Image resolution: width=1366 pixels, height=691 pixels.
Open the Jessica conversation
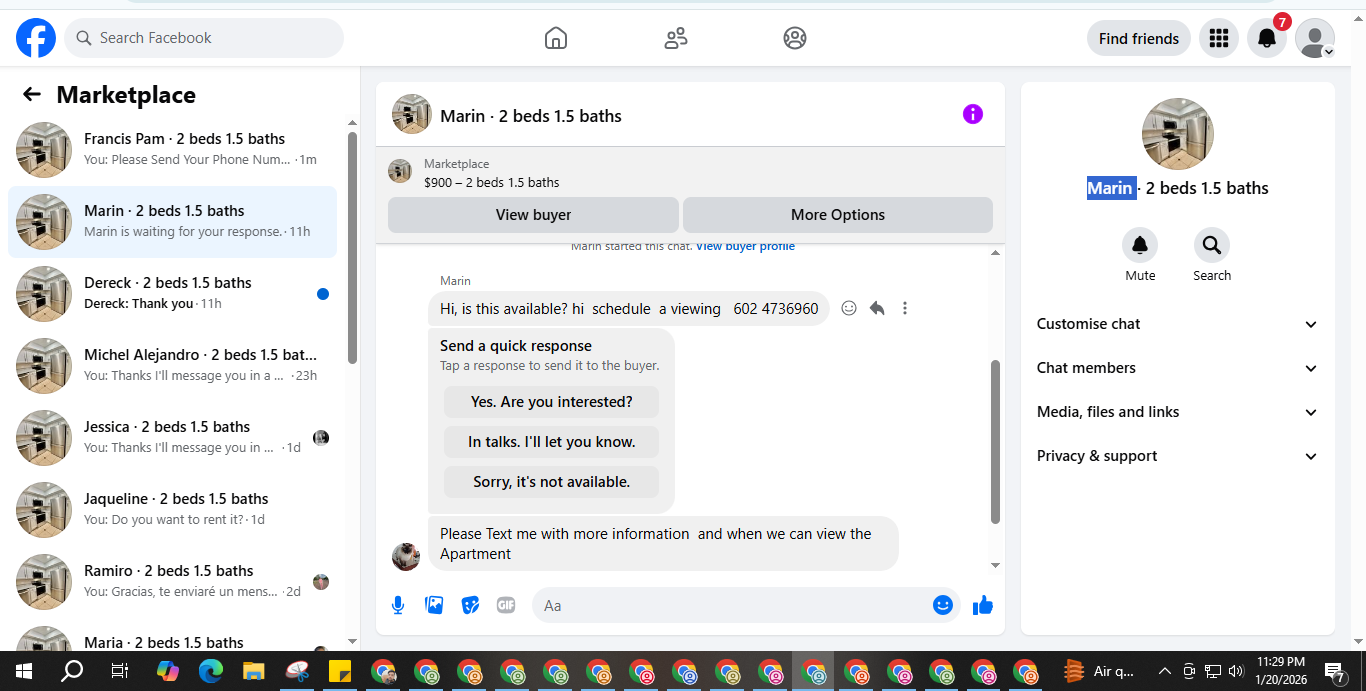coord(172,438)
